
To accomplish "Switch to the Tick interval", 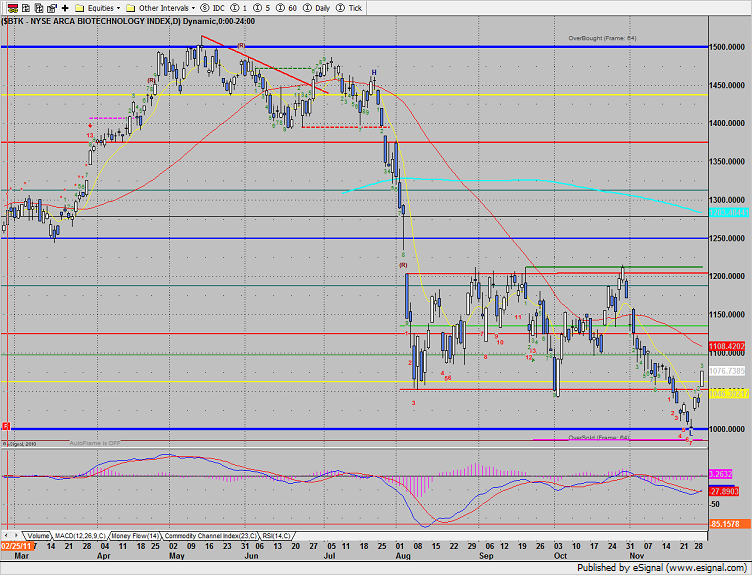I will 349,8.
